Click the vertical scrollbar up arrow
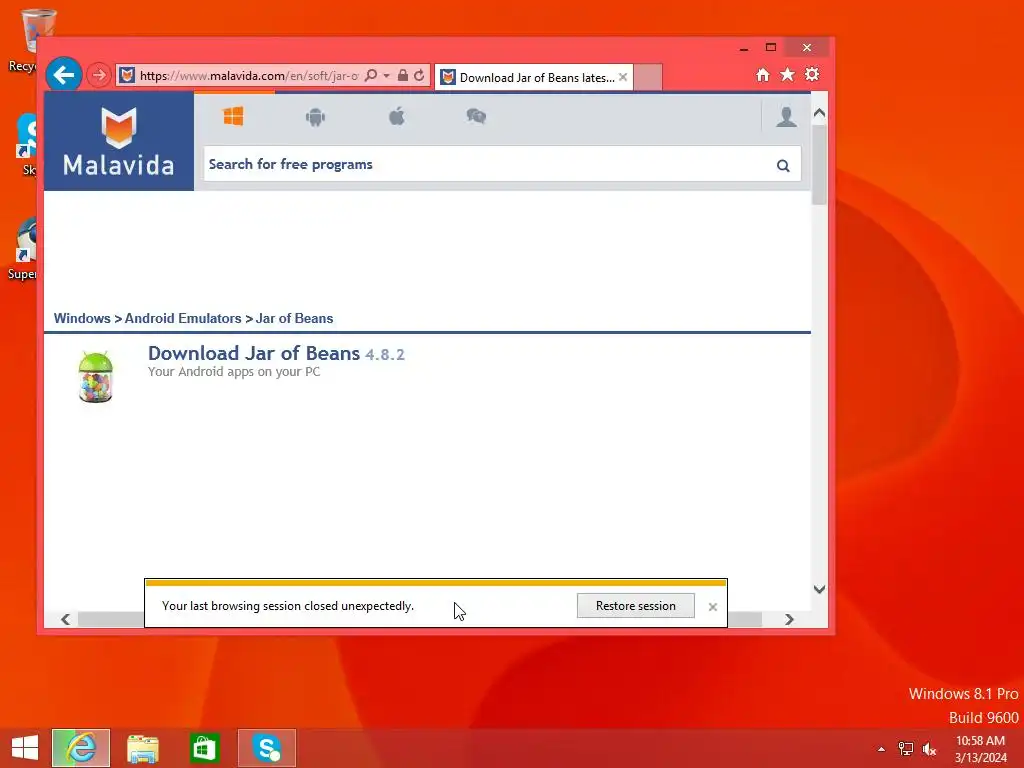The height and width of the screenshot is (768, 1024). (x=819, y=112)
